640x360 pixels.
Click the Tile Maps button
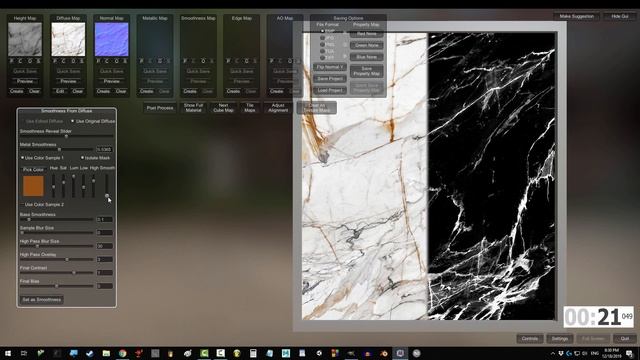click(x=250, y=108)
